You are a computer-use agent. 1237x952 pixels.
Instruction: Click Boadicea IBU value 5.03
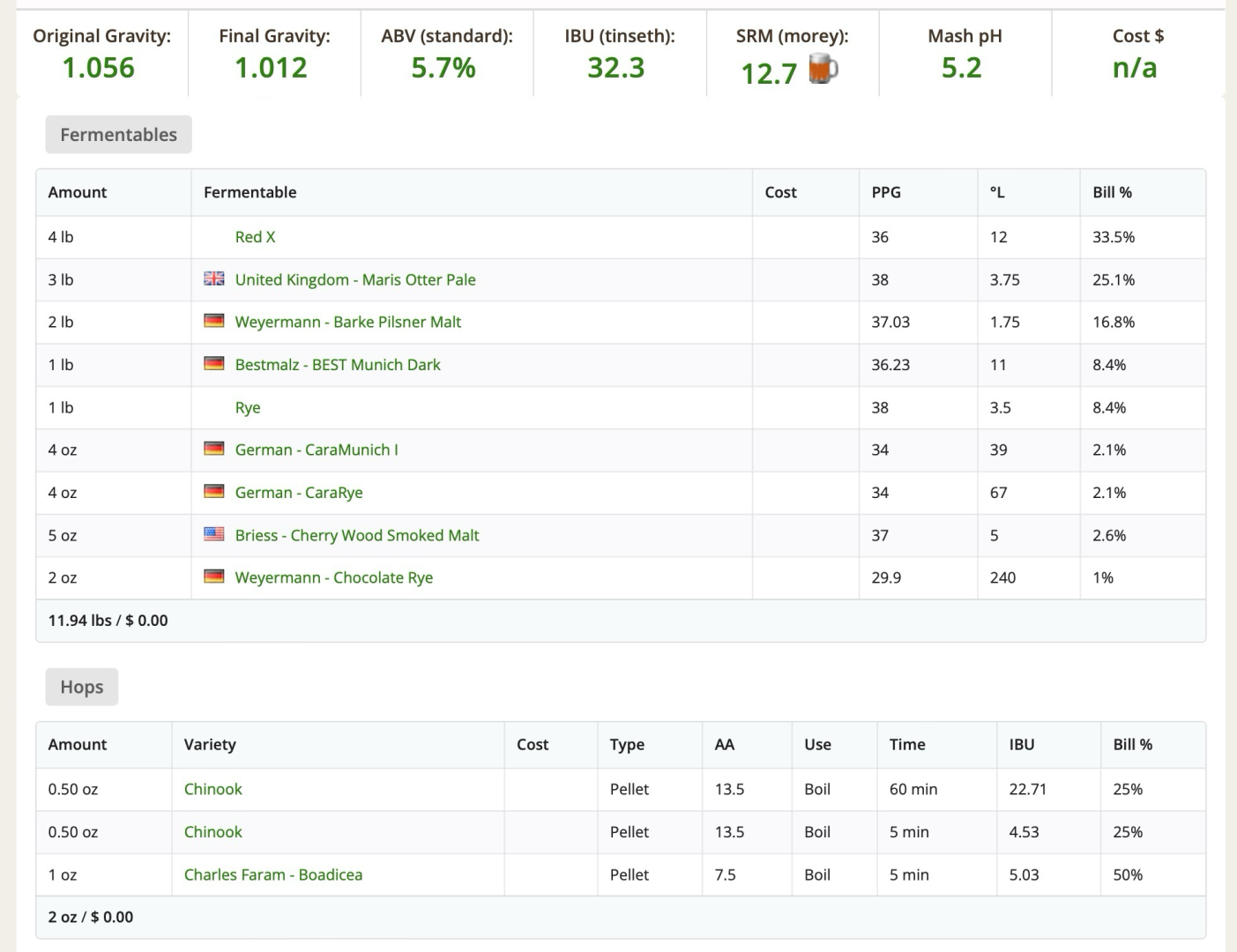[1024, 874]
